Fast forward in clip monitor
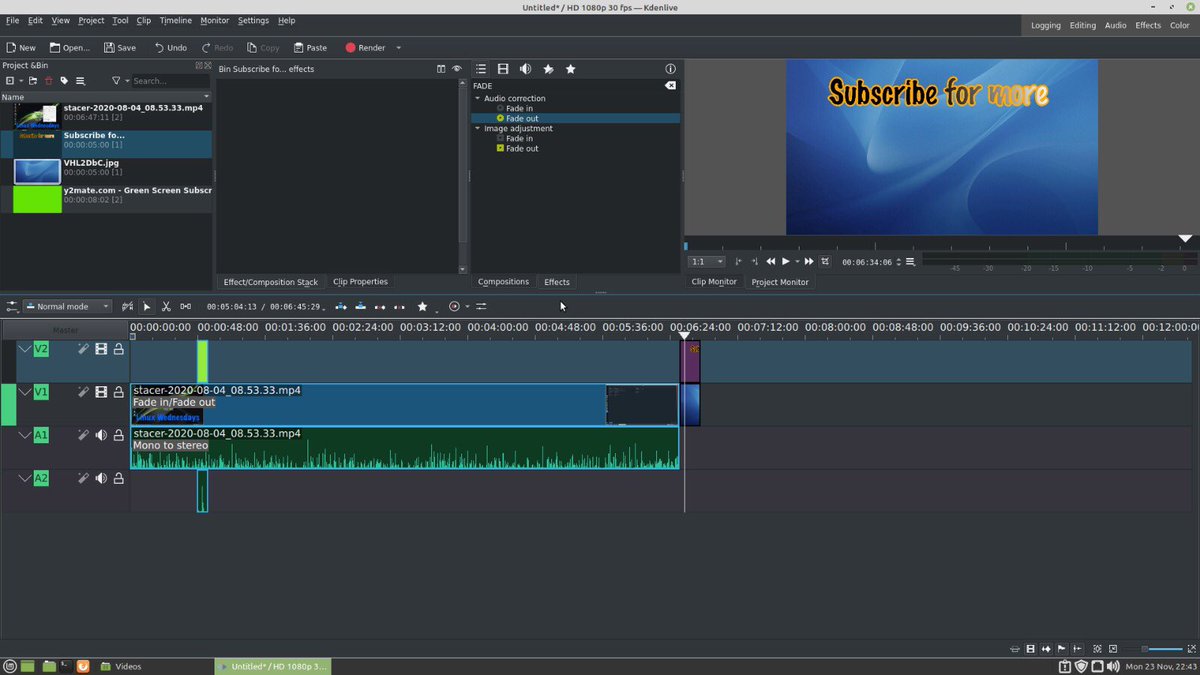 coord(809,261)
